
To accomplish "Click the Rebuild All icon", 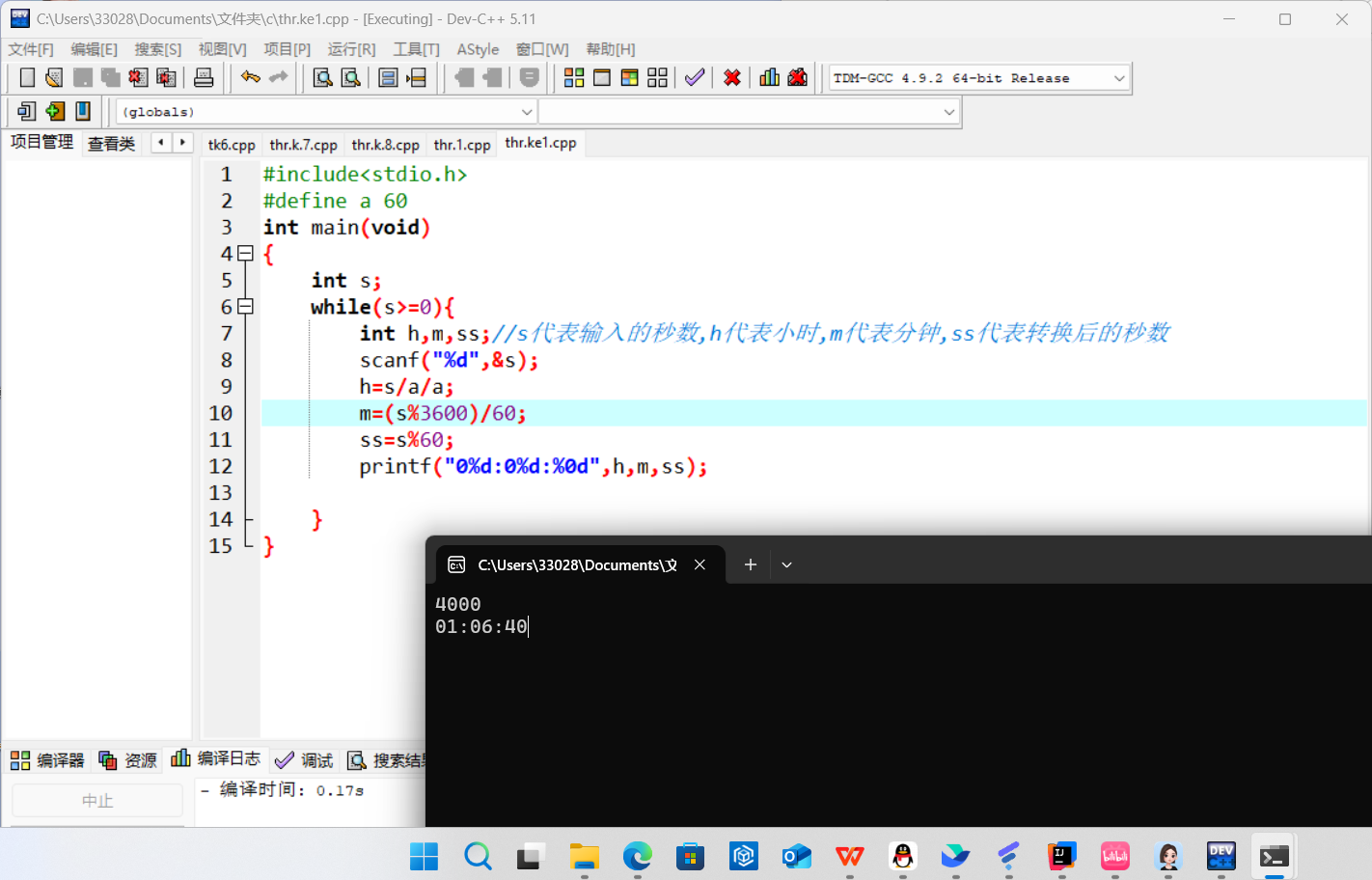I will pyautogui.click(x=658, y=78).
